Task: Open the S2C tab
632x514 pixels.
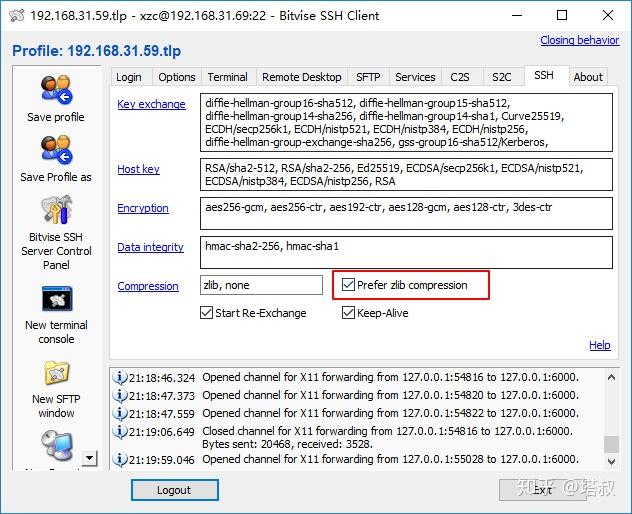Action: (x=501, y=77)
